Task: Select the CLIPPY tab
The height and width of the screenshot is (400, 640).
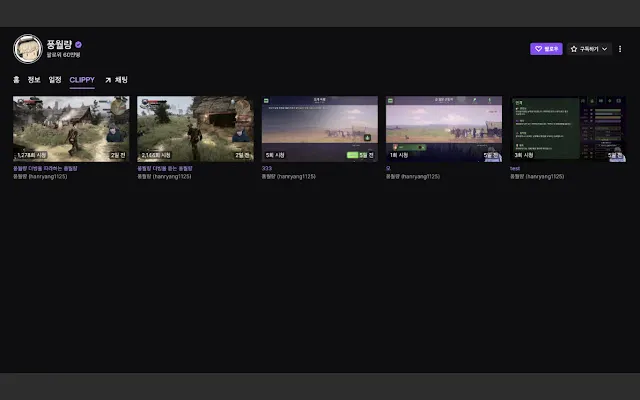Action: [x=82, y=80]
